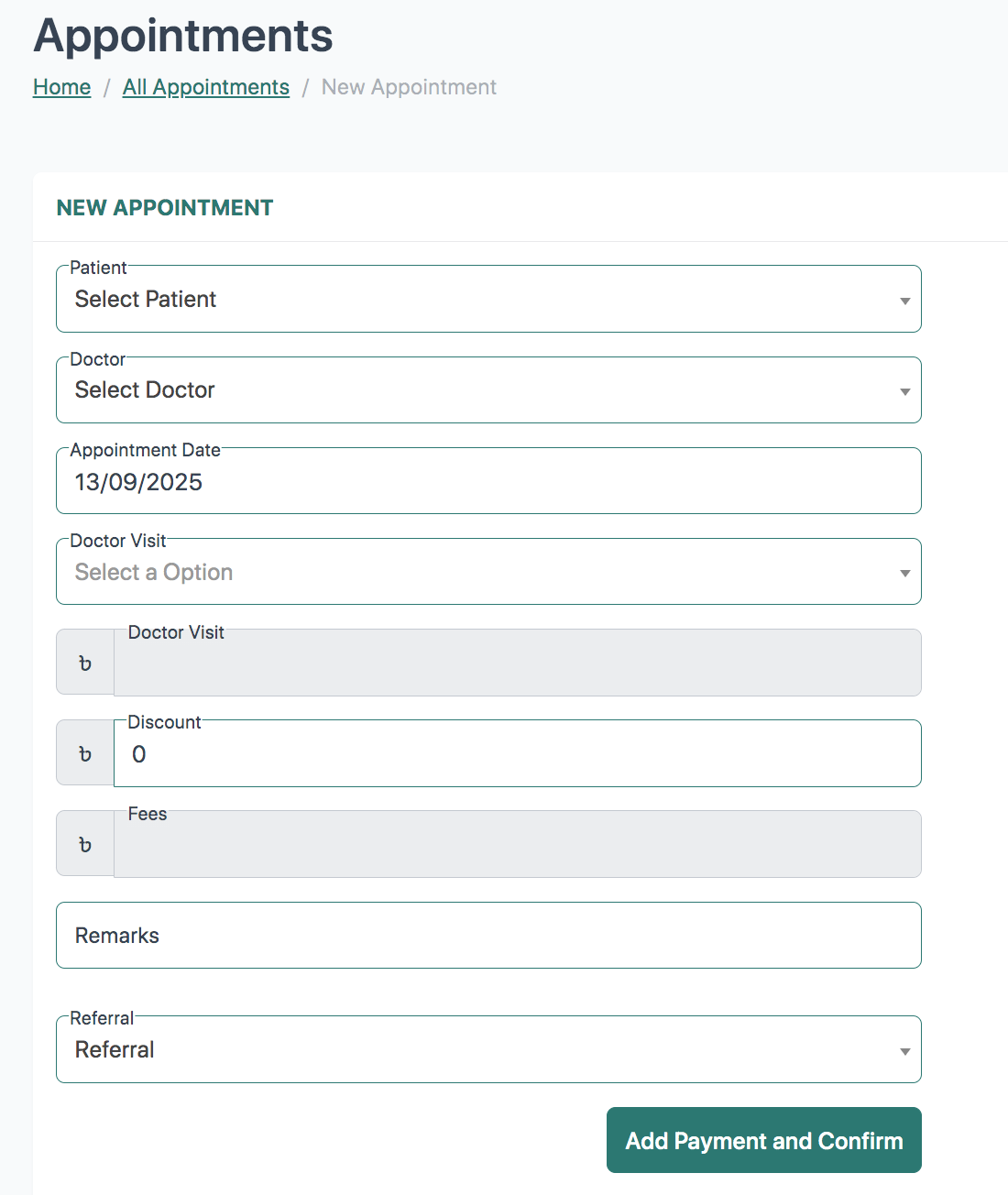Screen dimensions: 1008x1195
Task: Click the Doctor dropdown arrow
Action: click(904, 391)
